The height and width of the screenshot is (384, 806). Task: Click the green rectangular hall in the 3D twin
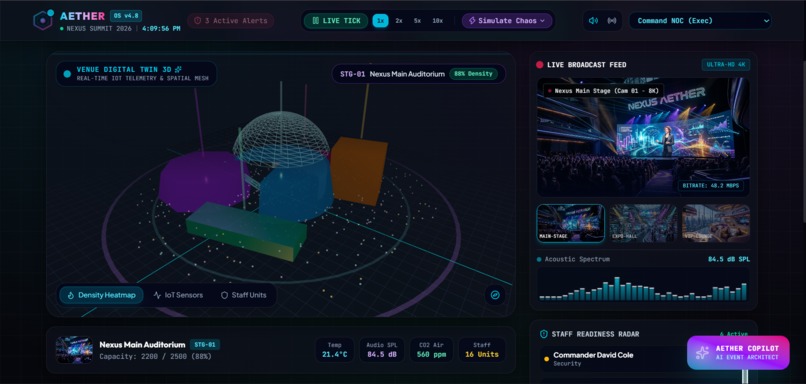(247, 231)
